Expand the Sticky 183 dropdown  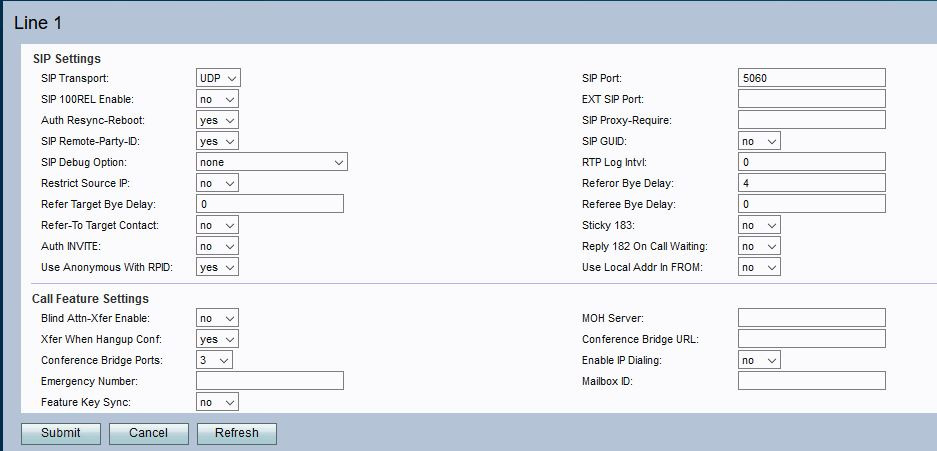click(x=759, y=225)
